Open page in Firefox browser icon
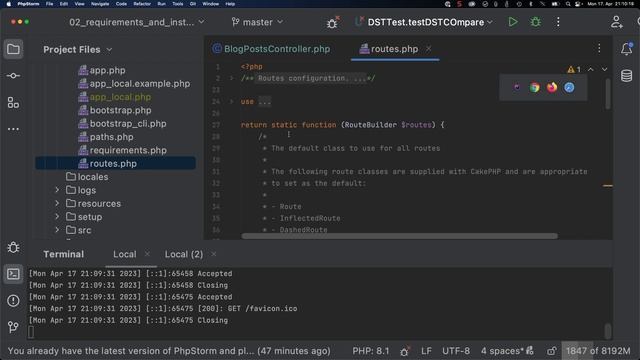This screenshot has height=360, width=640. click(x=552, y=87)
